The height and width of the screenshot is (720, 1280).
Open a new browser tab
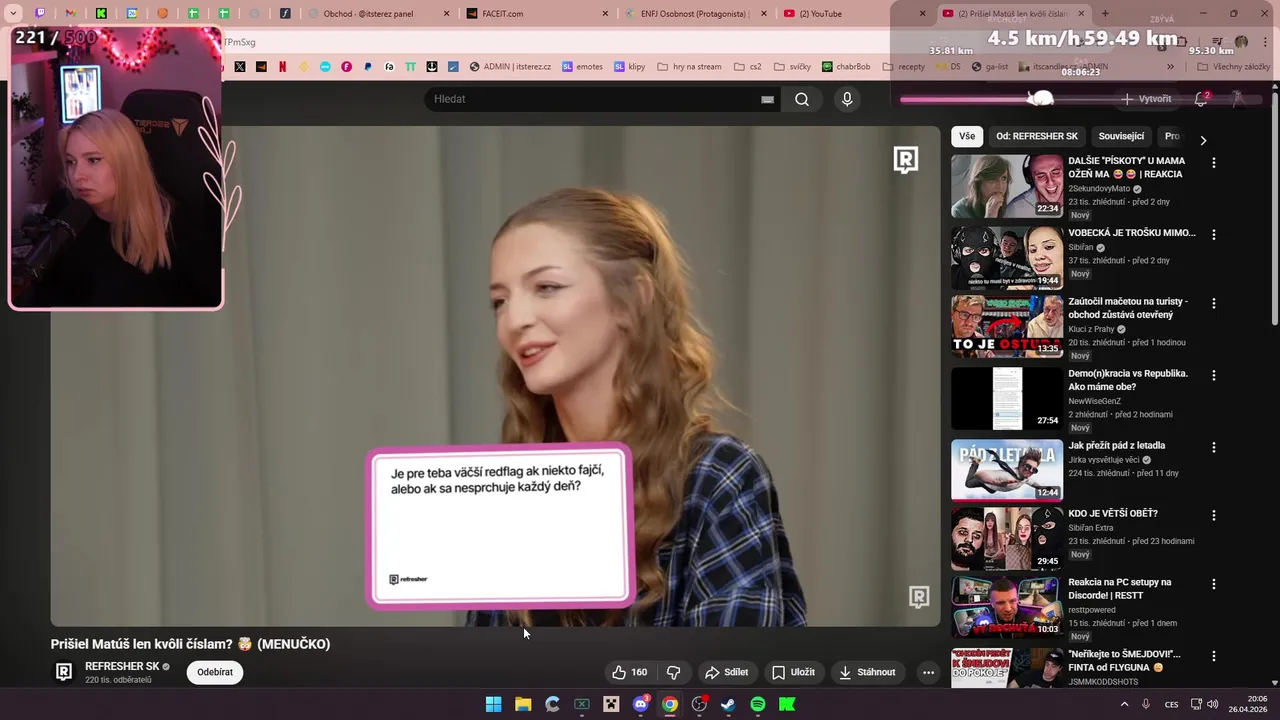tap(1105, 14)
